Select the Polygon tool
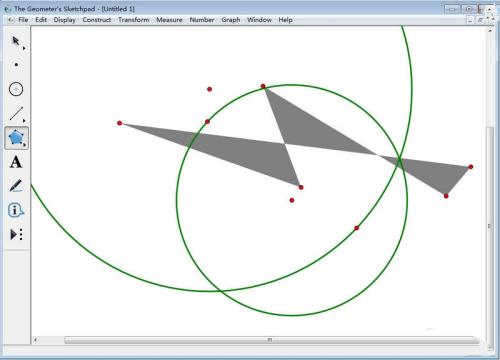The image size is (500, 360). [x=16, y=138]
